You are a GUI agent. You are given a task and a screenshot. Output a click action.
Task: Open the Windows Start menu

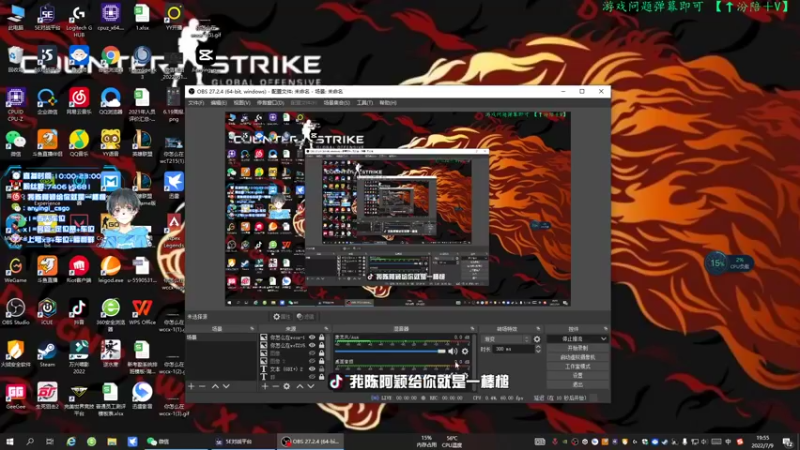click(9, 441)
